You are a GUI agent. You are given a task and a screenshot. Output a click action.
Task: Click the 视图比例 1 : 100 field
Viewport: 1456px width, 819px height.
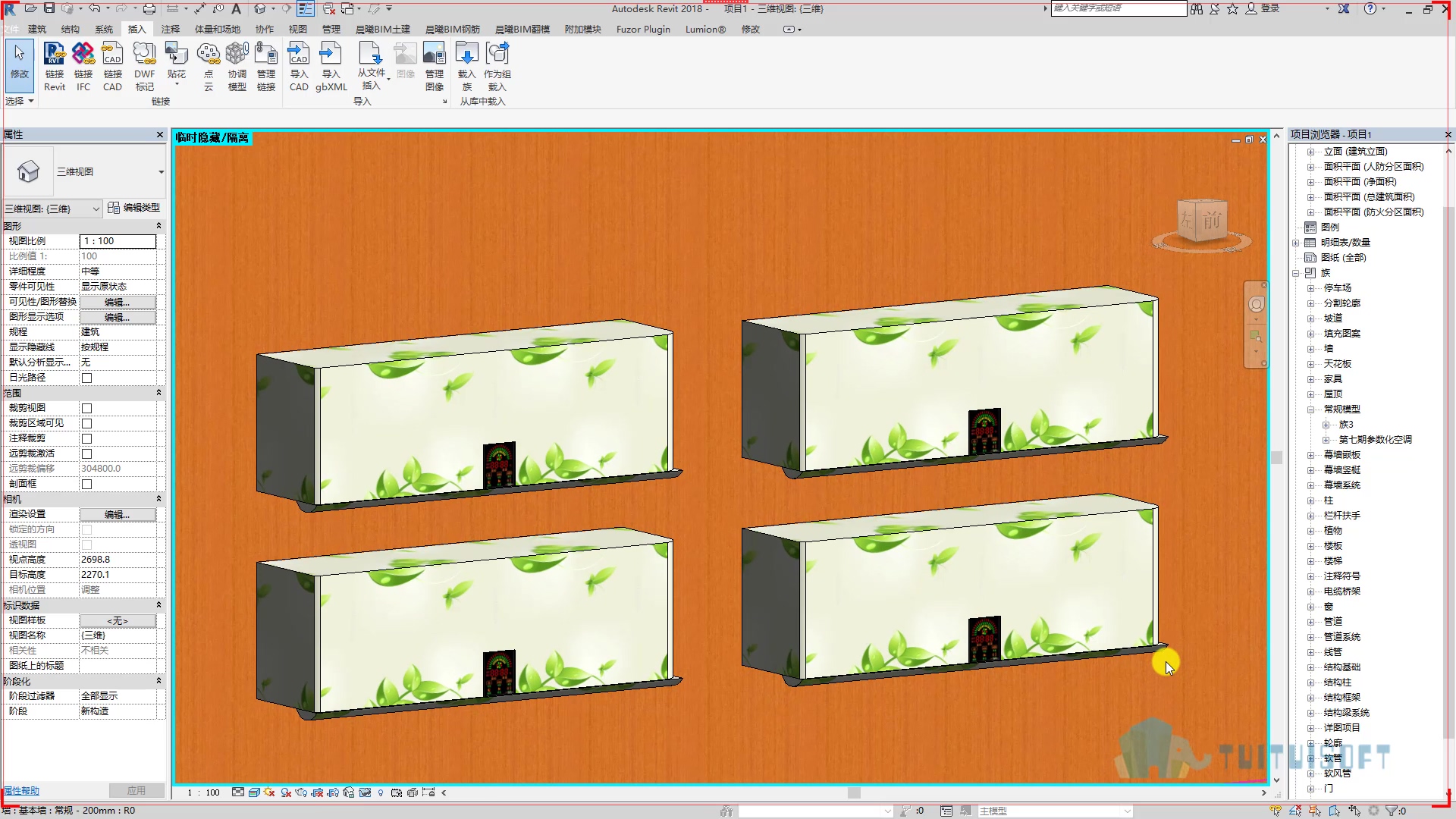tap(118, 241)
